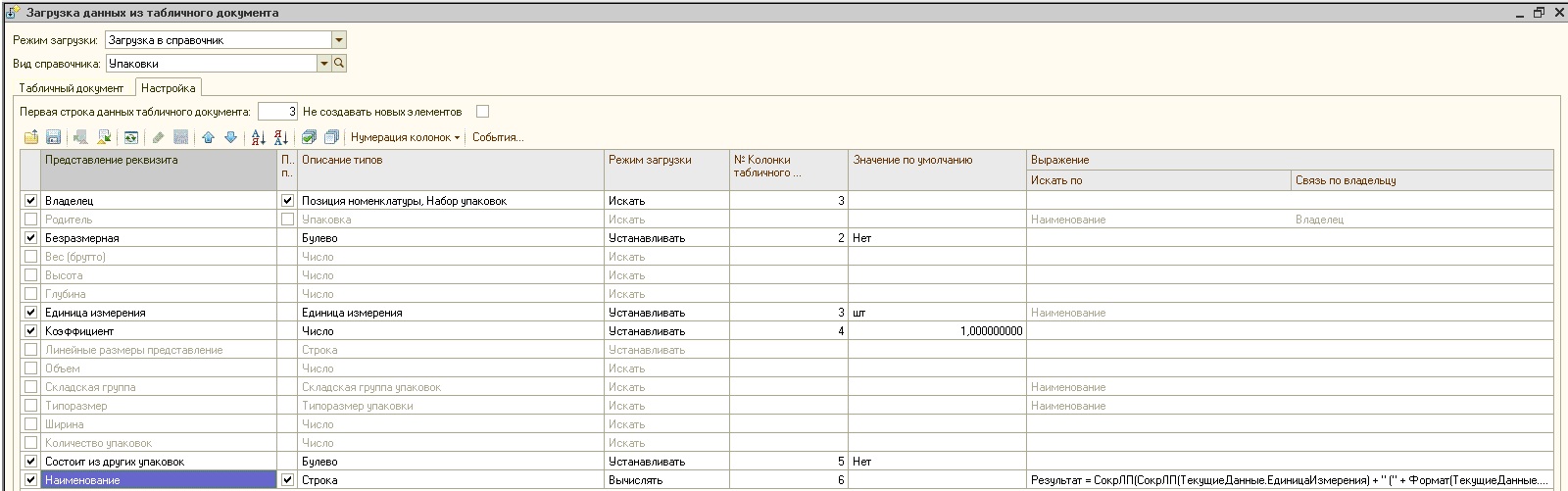Move the row up with the blue up arrow
Screen dimensions: 1568x491
click(208, 137)
